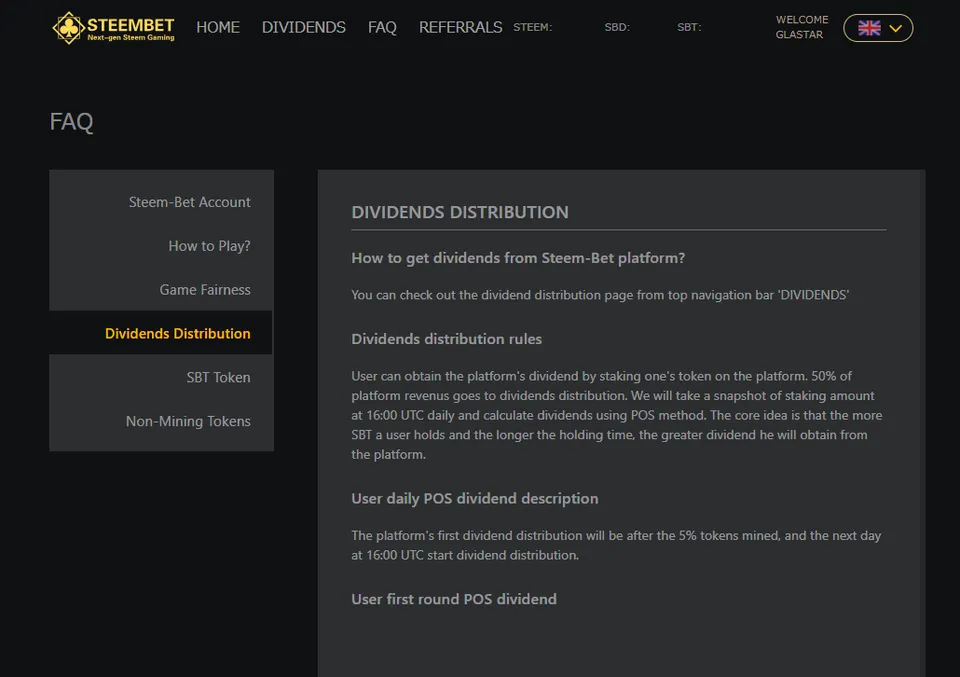The image size is (960, 677).
Task: Click WELCOME GLASTAR user label
Action: point(802,27)
